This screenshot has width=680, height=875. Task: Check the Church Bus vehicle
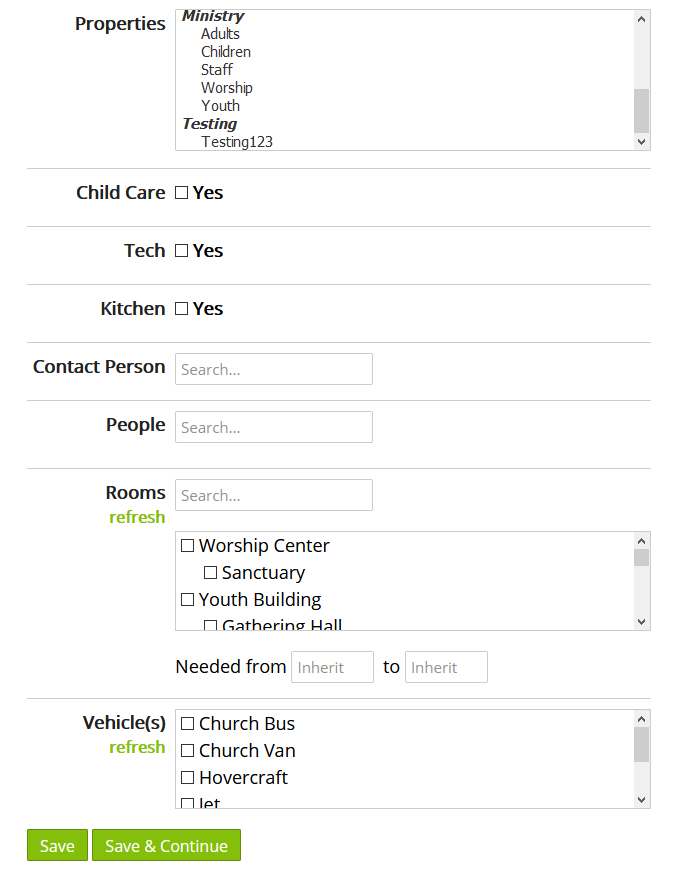(x=186, y=723)
